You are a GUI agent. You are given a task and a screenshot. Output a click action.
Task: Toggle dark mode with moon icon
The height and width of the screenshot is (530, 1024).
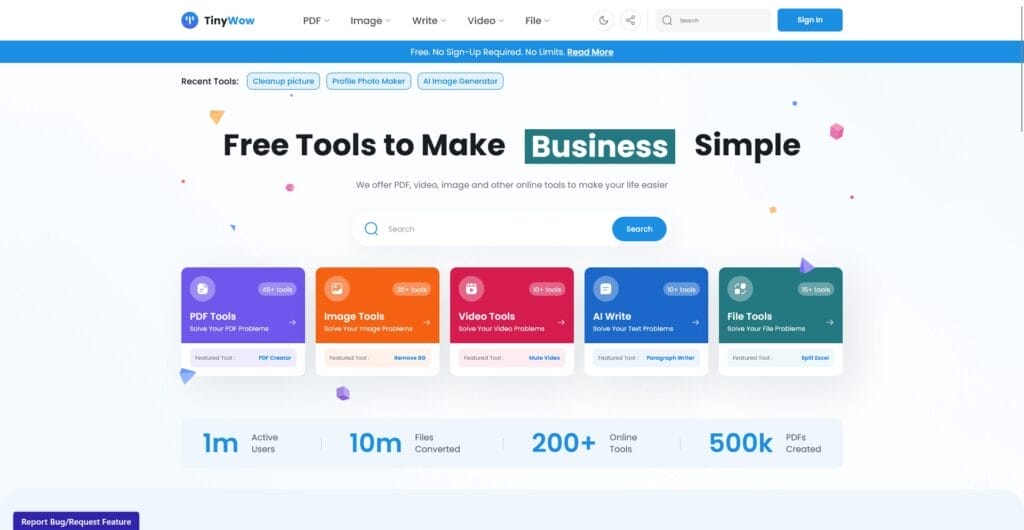tap(603, 20)
